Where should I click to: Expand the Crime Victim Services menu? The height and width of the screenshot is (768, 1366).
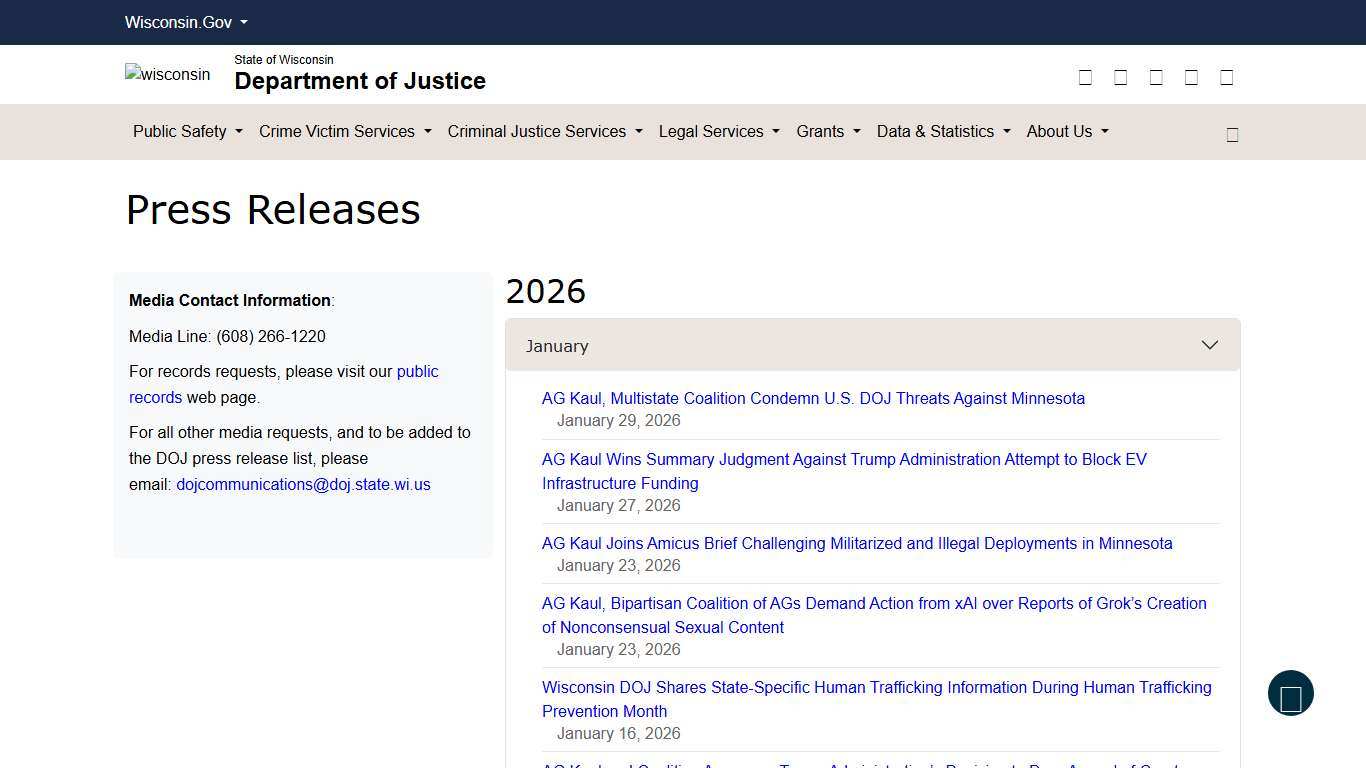[x=343, y=131]
